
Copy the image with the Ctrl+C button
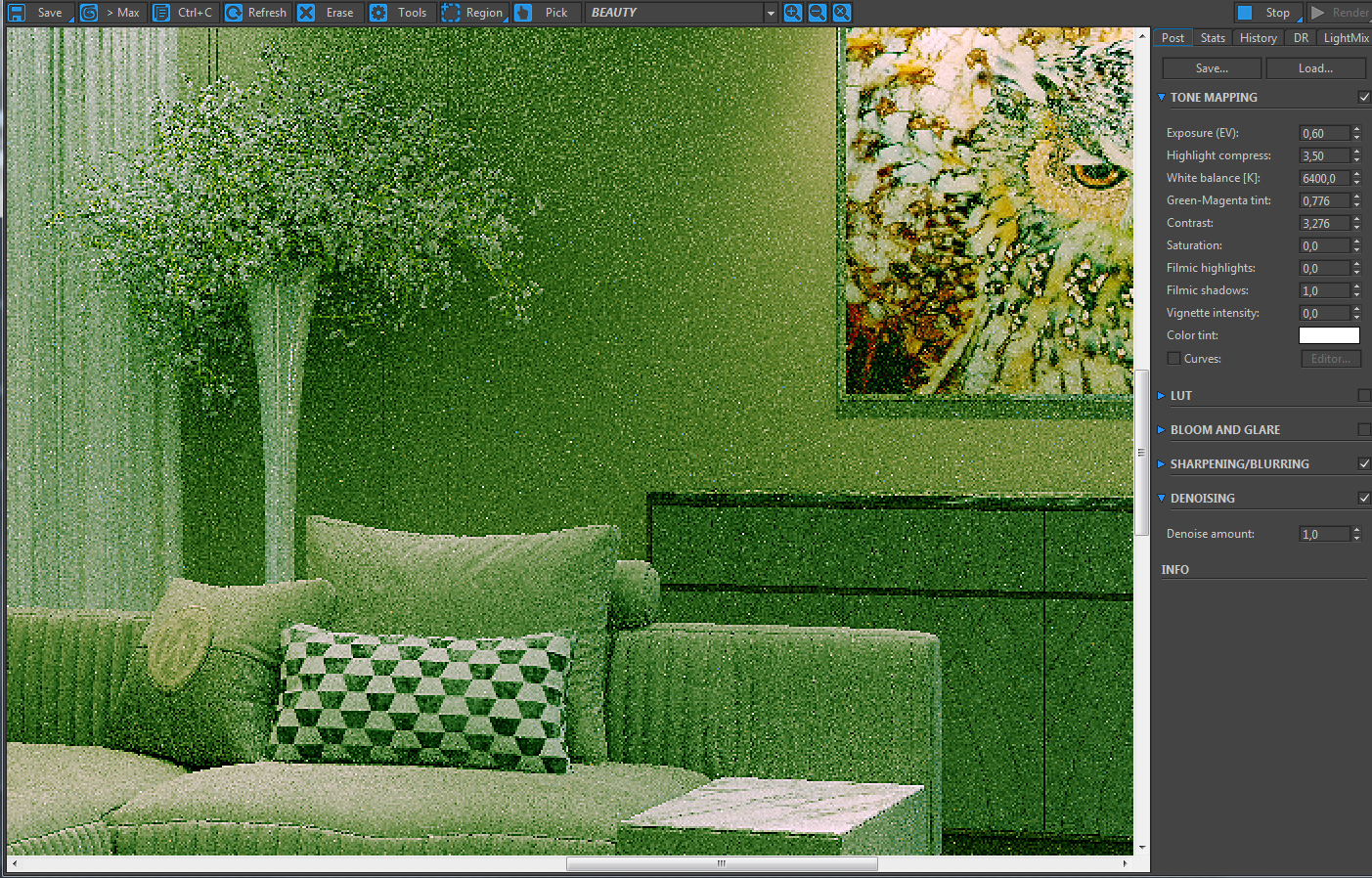[x=184, y=13]
